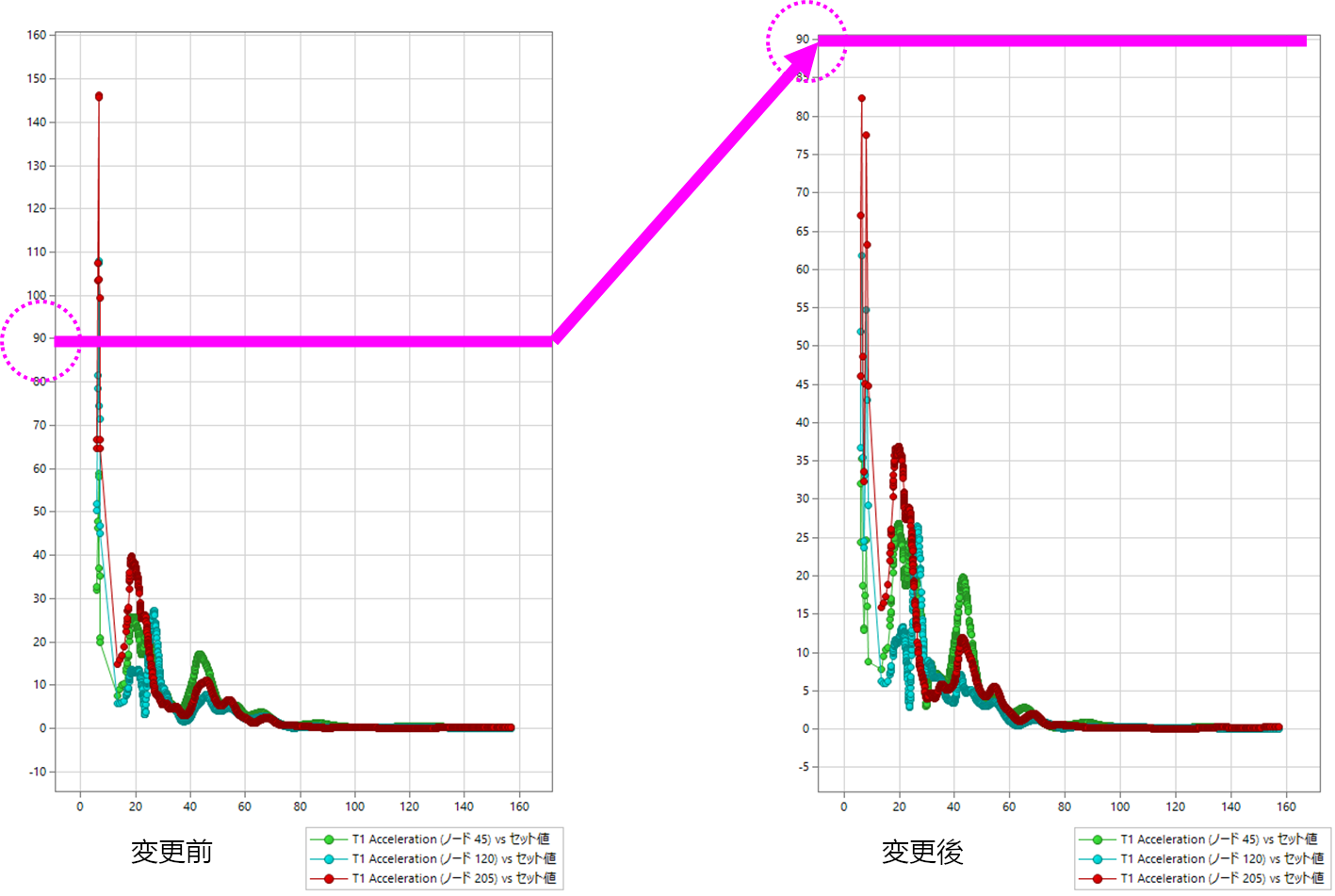Select right legend text for Node 45
The width and height of the screenshot is (1335, 896).
tap(1218, 839)
